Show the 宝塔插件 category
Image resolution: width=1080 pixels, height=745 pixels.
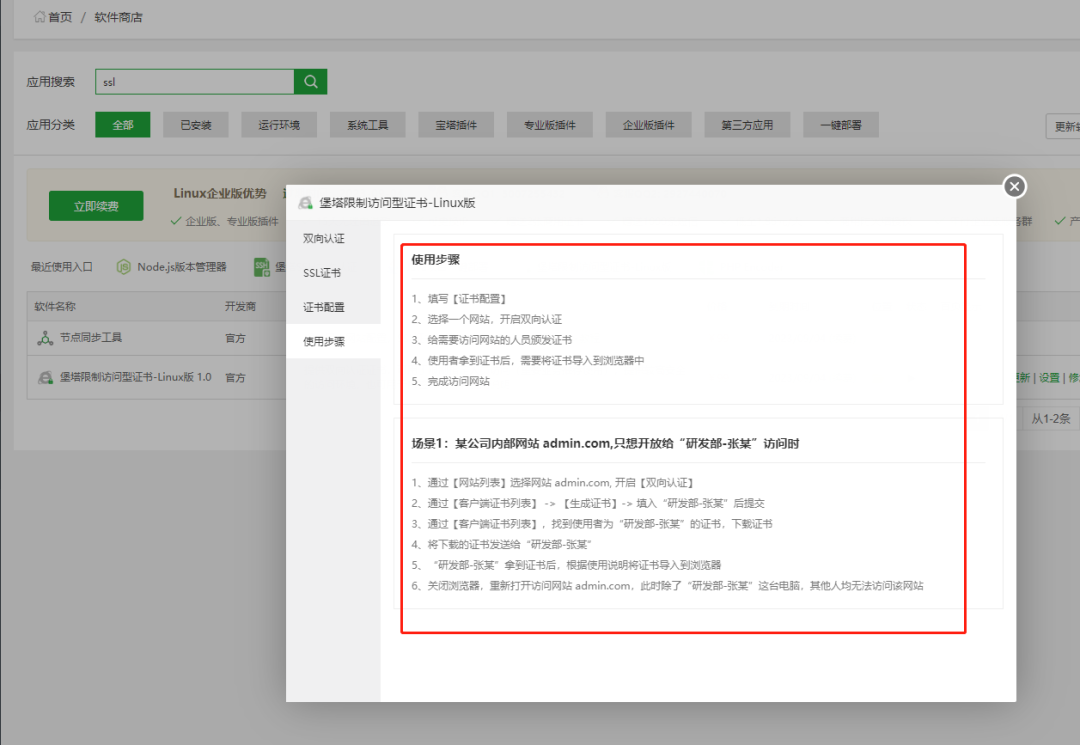coord(456,125)
